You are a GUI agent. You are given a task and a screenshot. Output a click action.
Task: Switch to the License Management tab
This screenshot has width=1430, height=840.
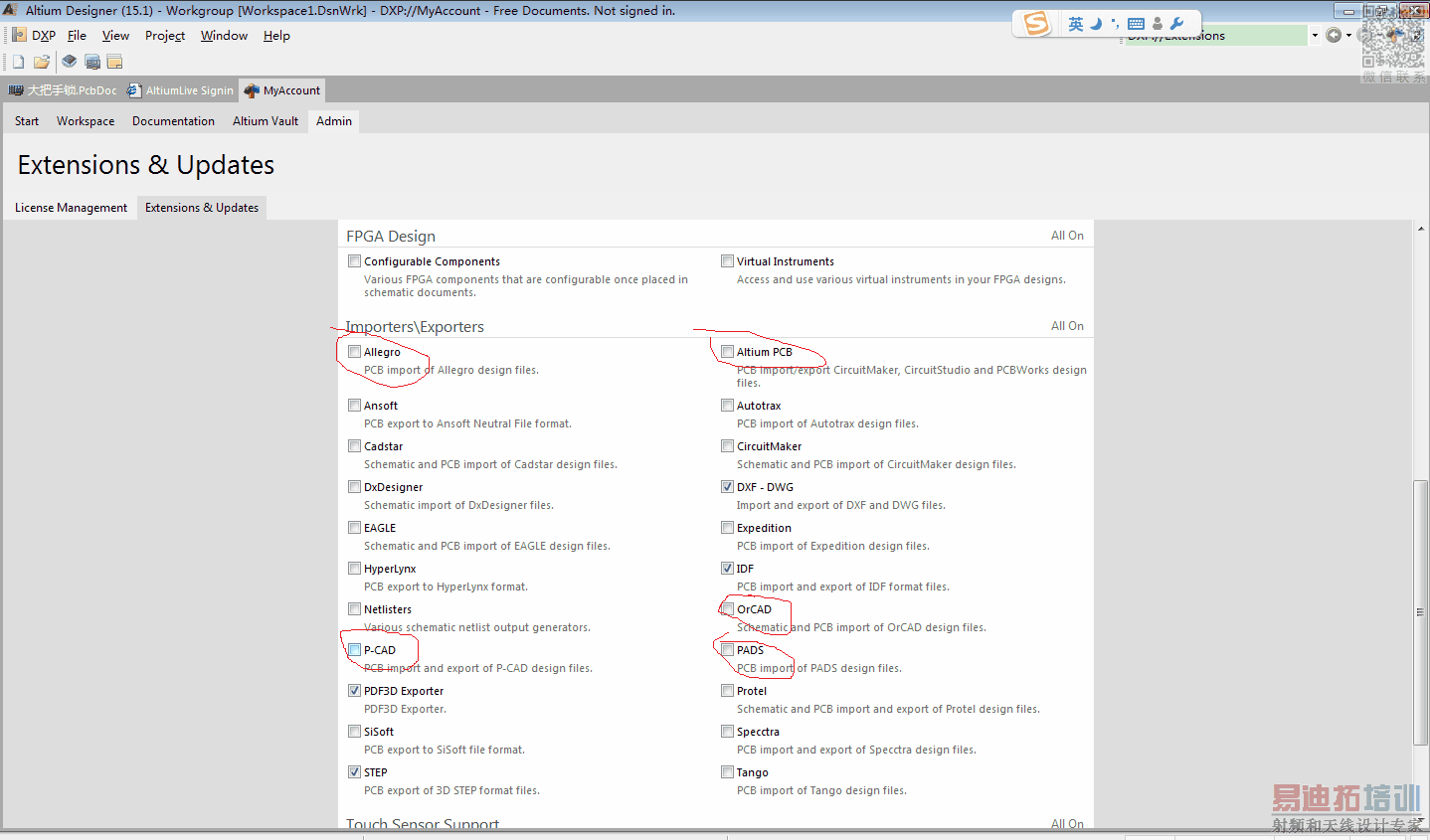71,208
